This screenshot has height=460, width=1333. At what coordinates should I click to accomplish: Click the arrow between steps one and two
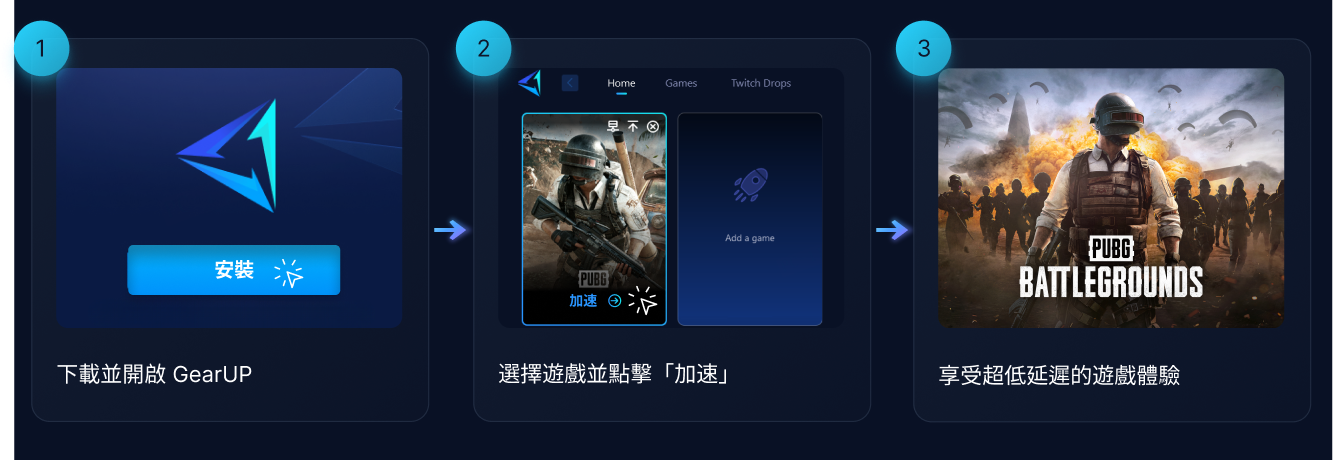[x=451, y=231]
